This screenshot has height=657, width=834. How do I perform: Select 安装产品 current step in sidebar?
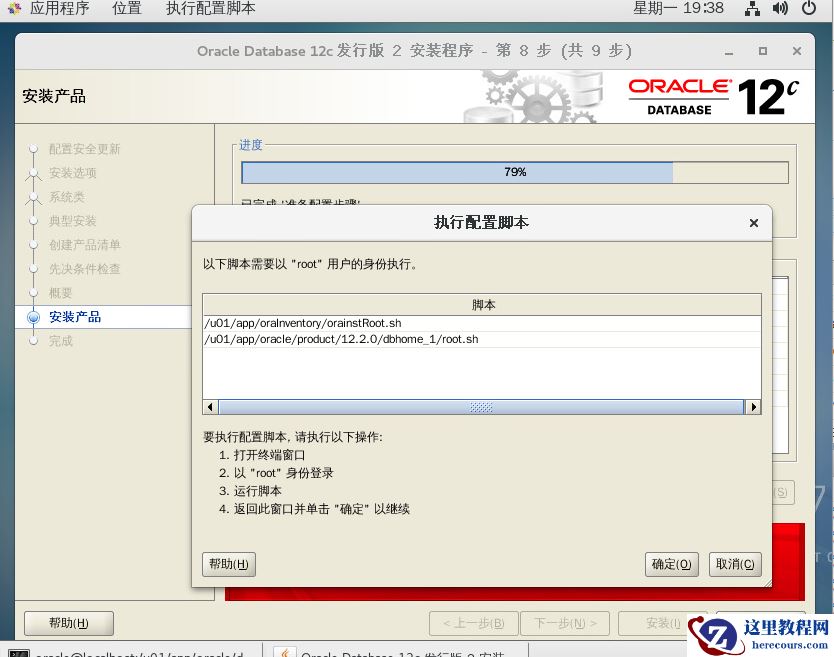(x=75, y=317)
